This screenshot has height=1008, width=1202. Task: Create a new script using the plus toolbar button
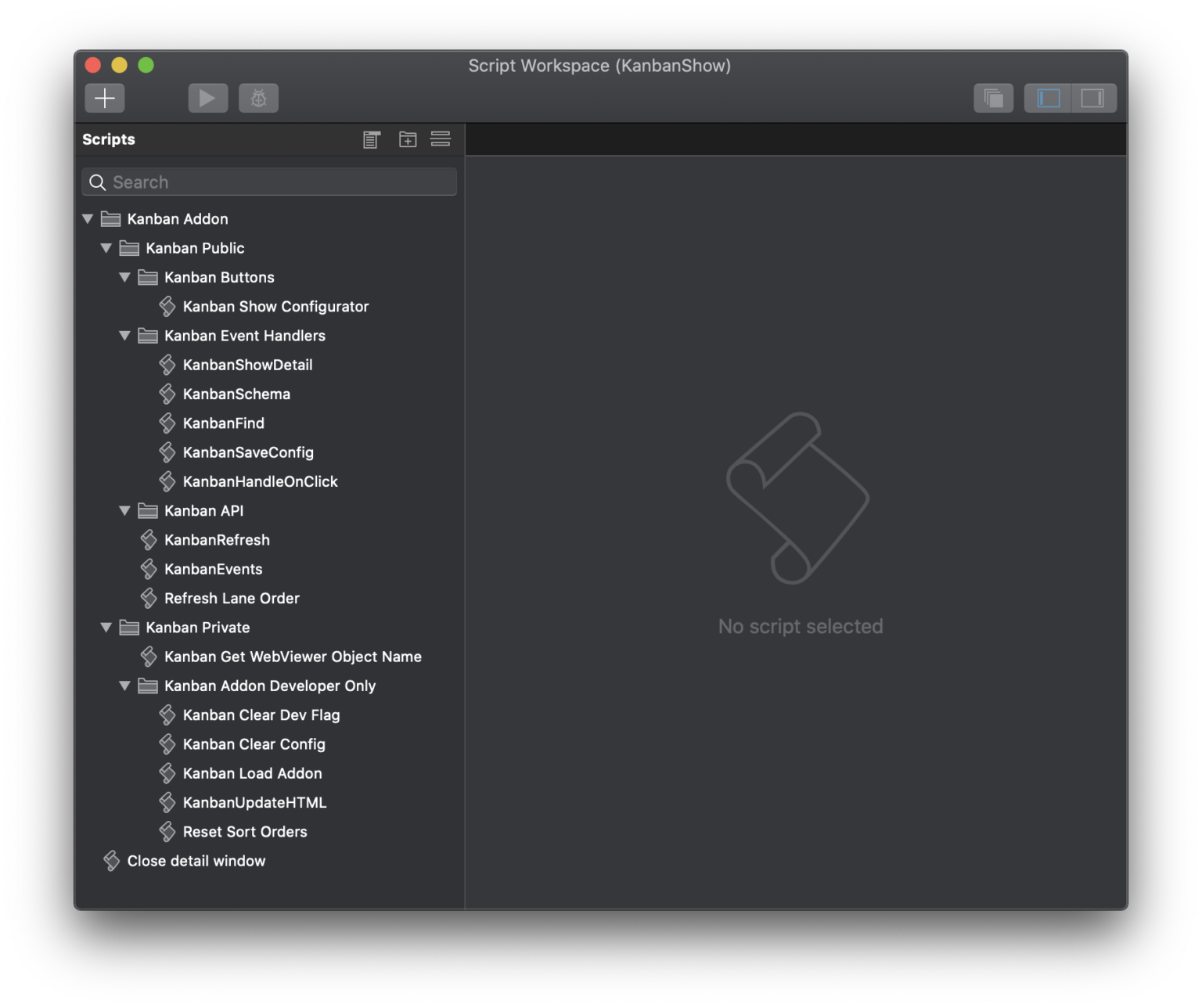click(104, 98)
